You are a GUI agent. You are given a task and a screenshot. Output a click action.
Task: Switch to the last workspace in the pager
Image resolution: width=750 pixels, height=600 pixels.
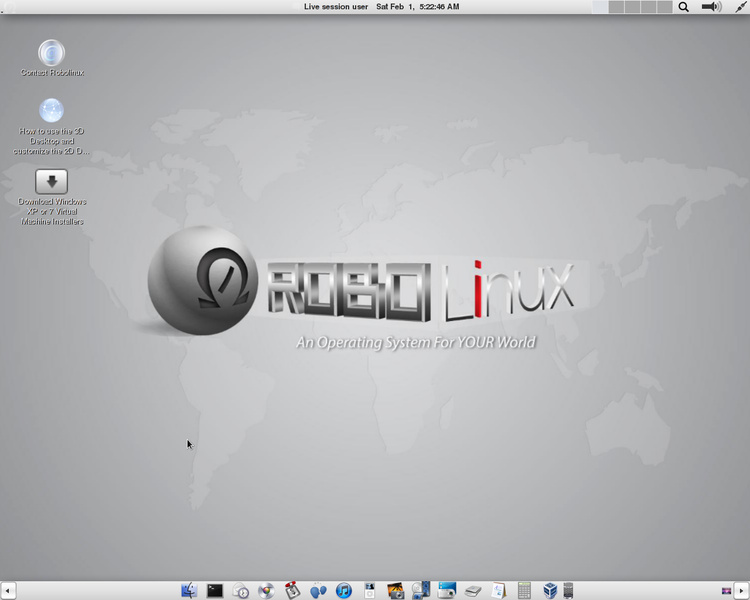[x=665, y=7]
